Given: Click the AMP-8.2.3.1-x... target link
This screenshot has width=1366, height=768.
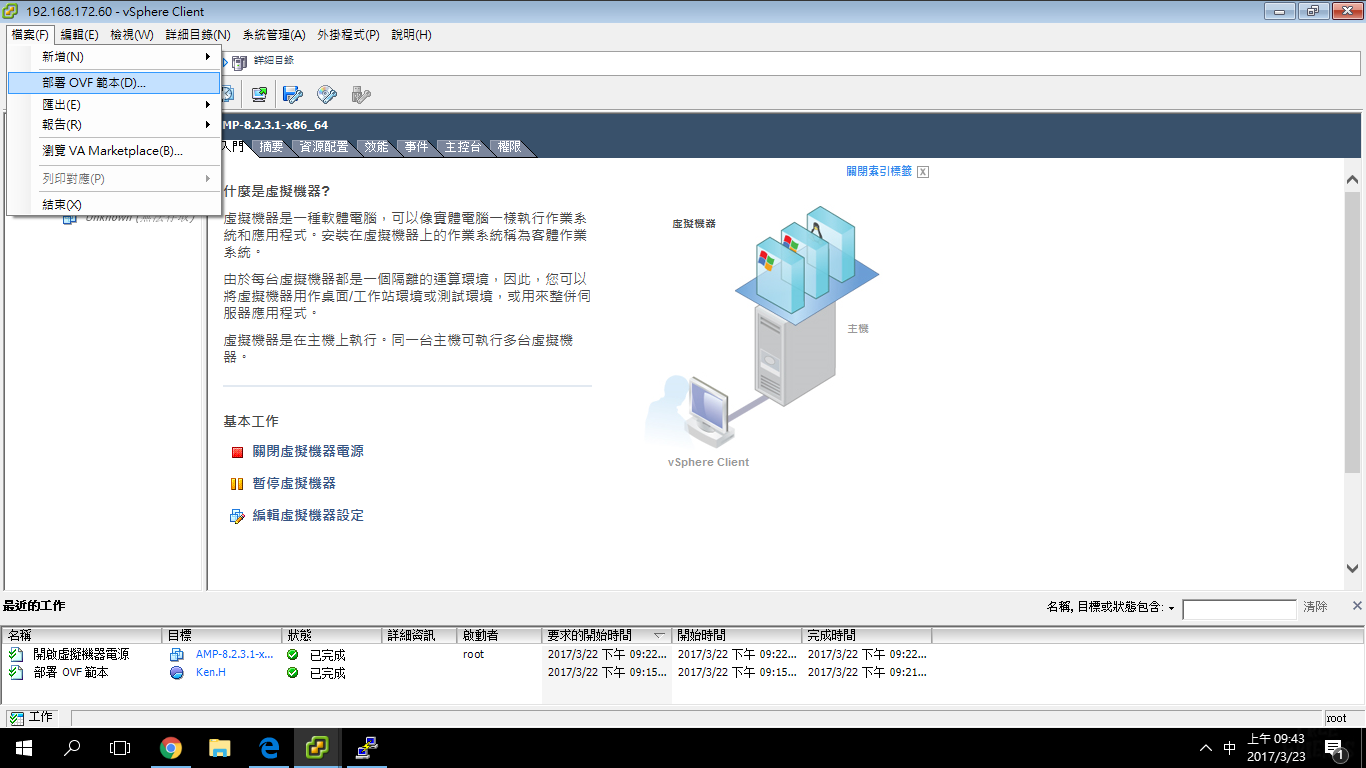Looking at the screenshot, I should click(x=234, y=654).
